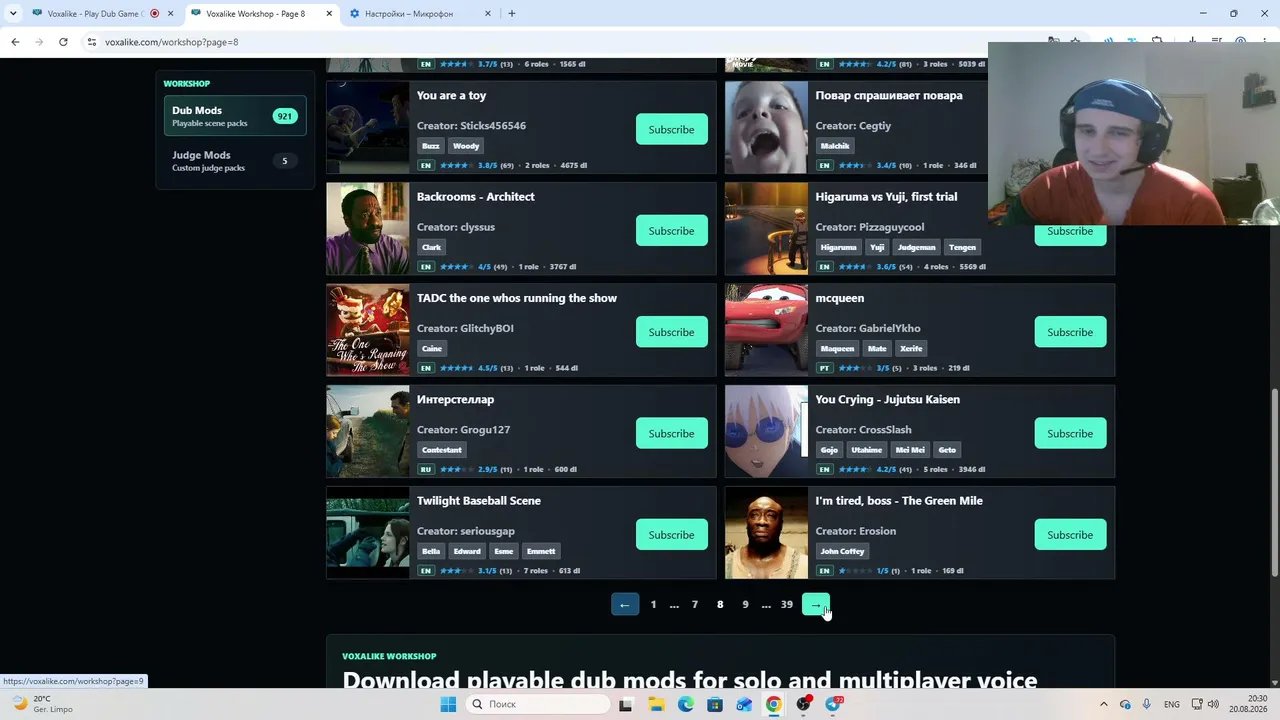The image size is (1280, 720).
Task: Subscribe to I'm tired, boss - The Green Mile
Action: point(1070,535)
